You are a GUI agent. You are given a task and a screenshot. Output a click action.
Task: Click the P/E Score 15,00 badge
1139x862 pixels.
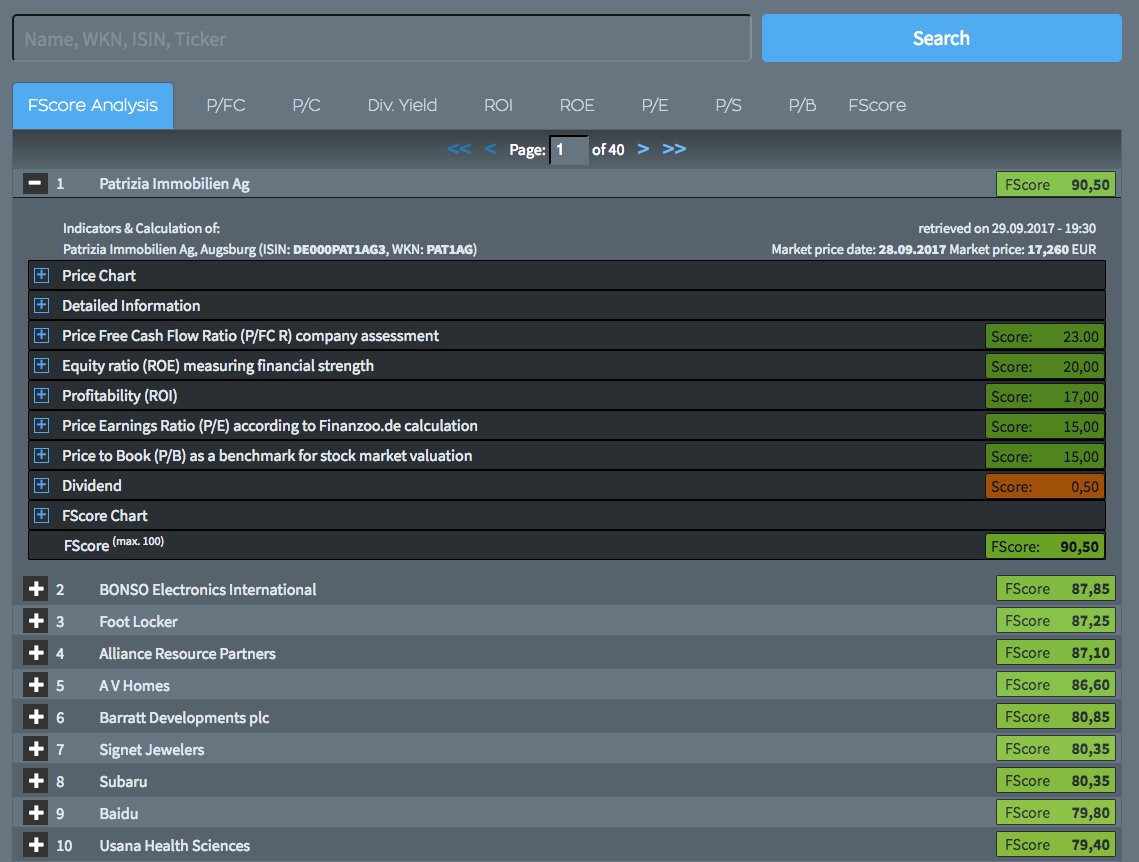pyautogui.click(x=1045, y=426)
